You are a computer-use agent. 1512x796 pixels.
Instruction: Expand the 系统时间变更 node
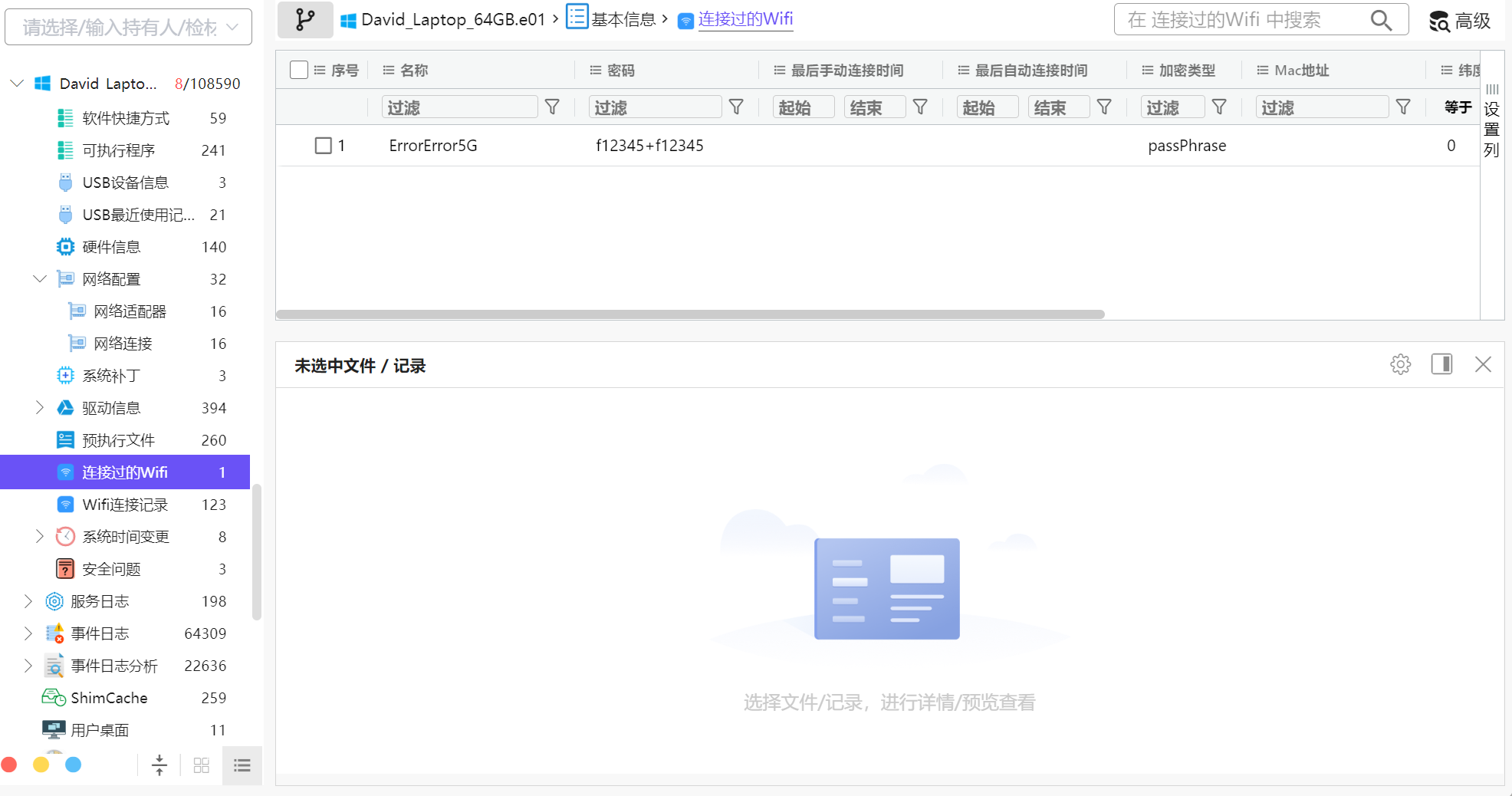pyautogui.click(x=40, y=537)
